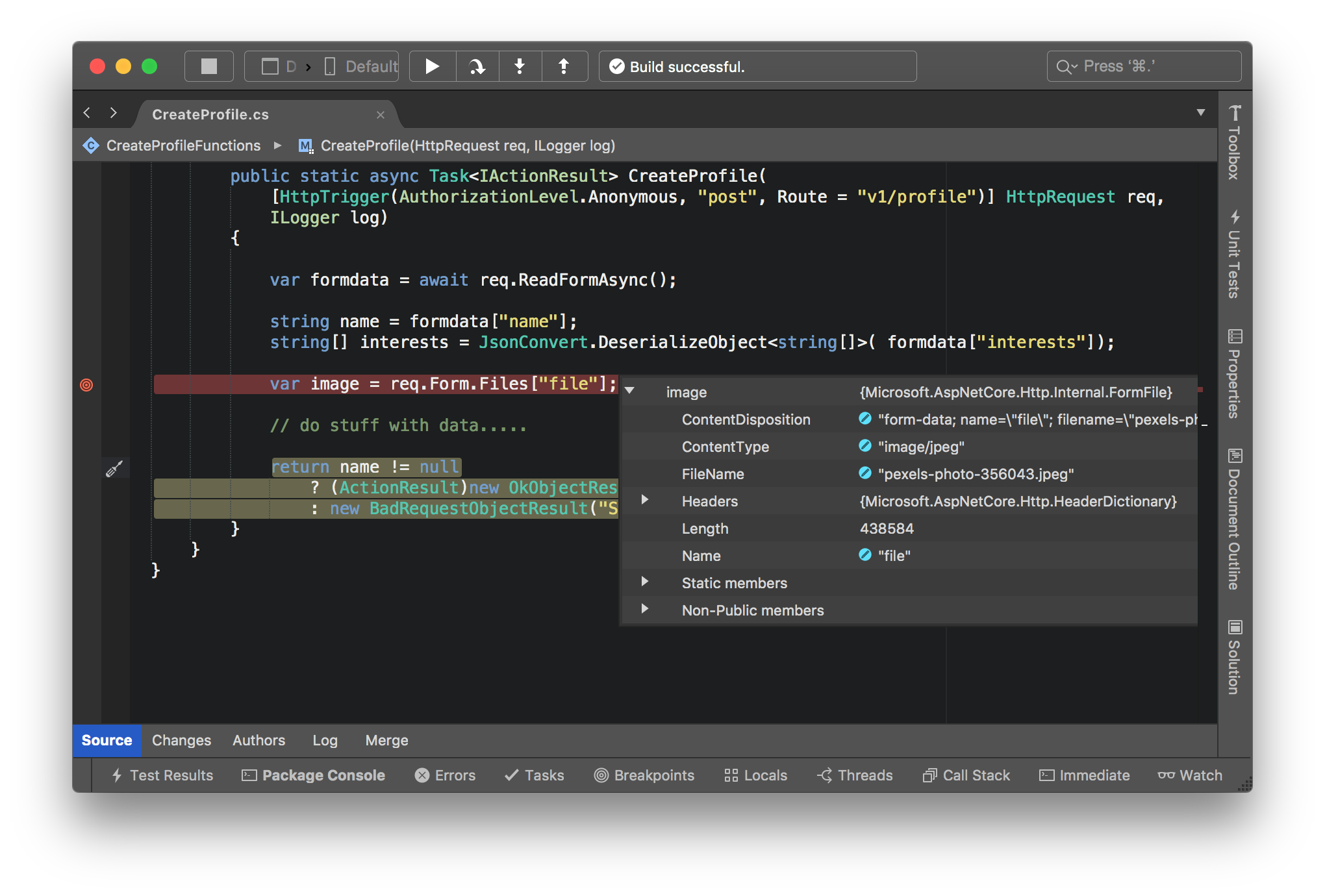Screen dimensions: 1325x896
Task: Expand the Headers row in debug tooltip
Action: [x=644, y=500]
